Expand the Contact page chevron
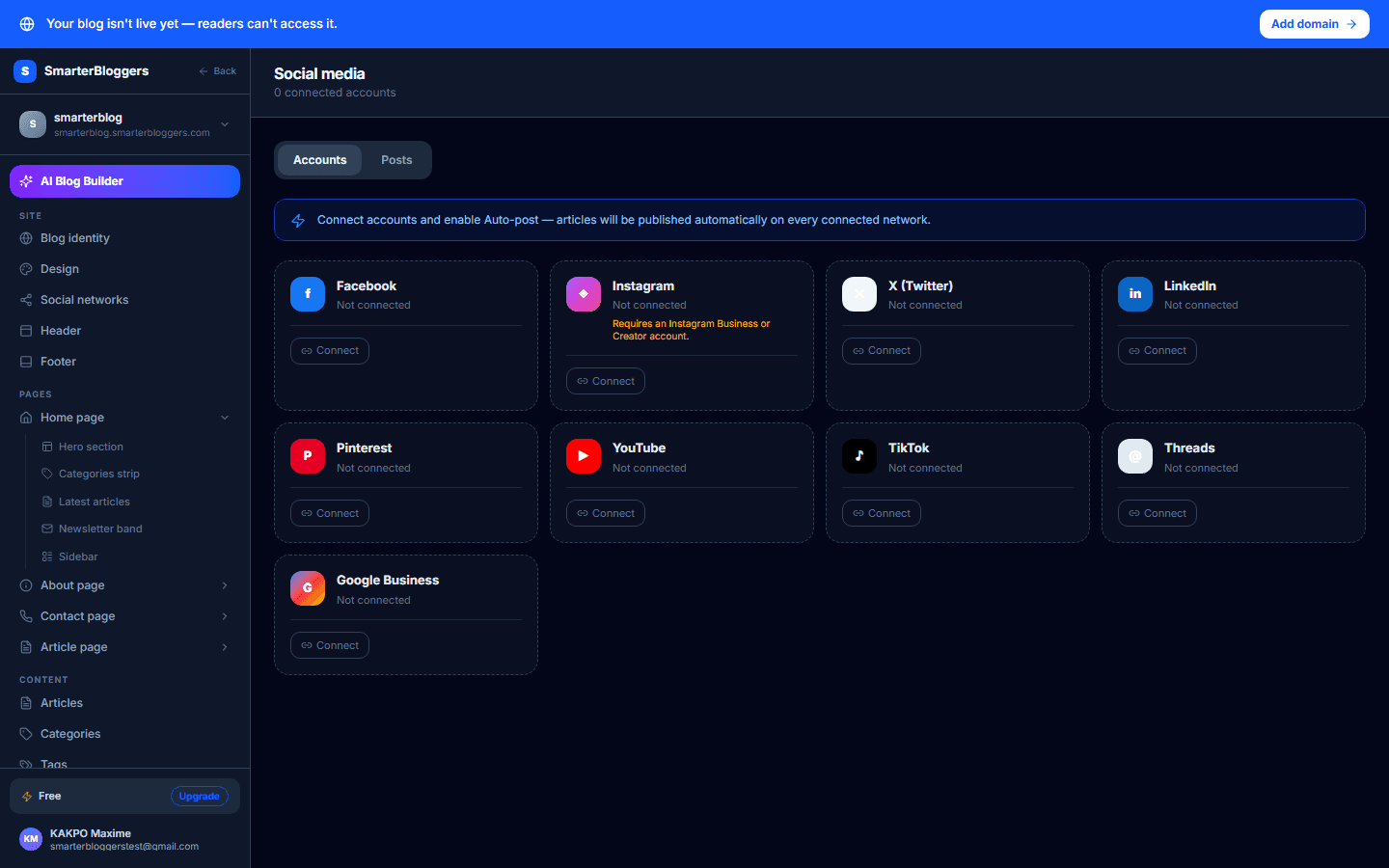Viewport: 1389px width, 868px height. (225, 616)
